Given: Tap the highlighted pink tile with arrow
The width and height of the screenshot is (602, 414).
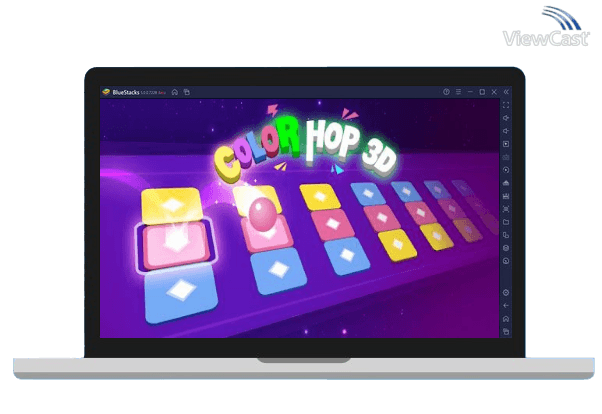Looking at the screenshot, I should [x=176, y=244].
